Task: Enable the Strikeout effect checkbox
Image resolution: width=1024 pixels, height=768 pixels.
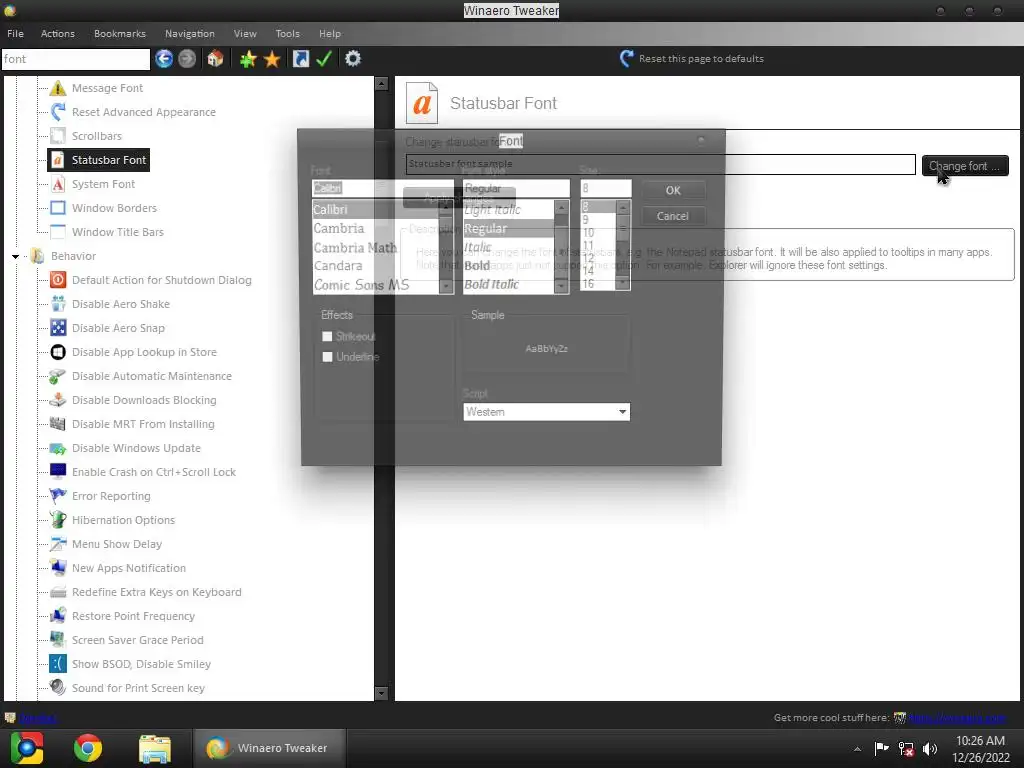Action: click(x=327, y=336)
